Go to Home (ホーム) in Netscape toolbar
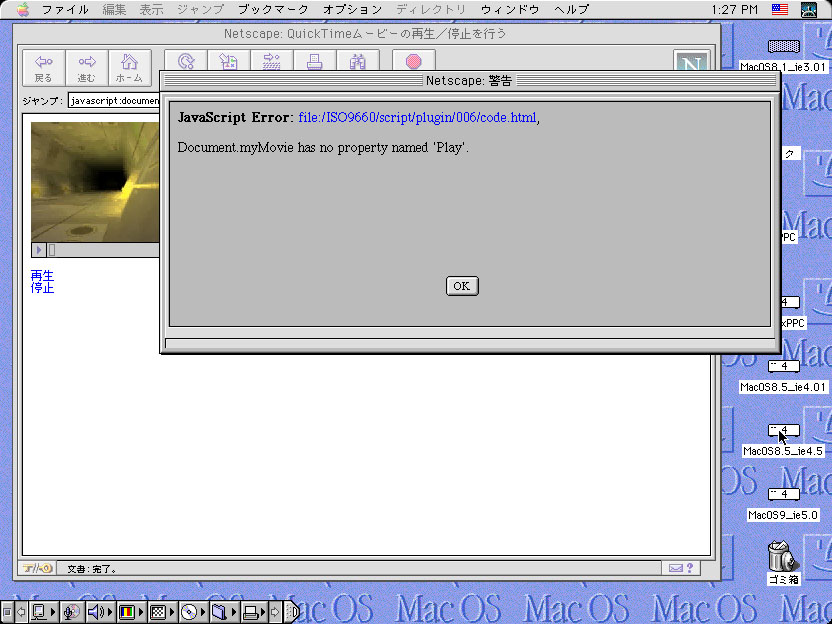Screen dimensions: 832x624 click(129, 67)
